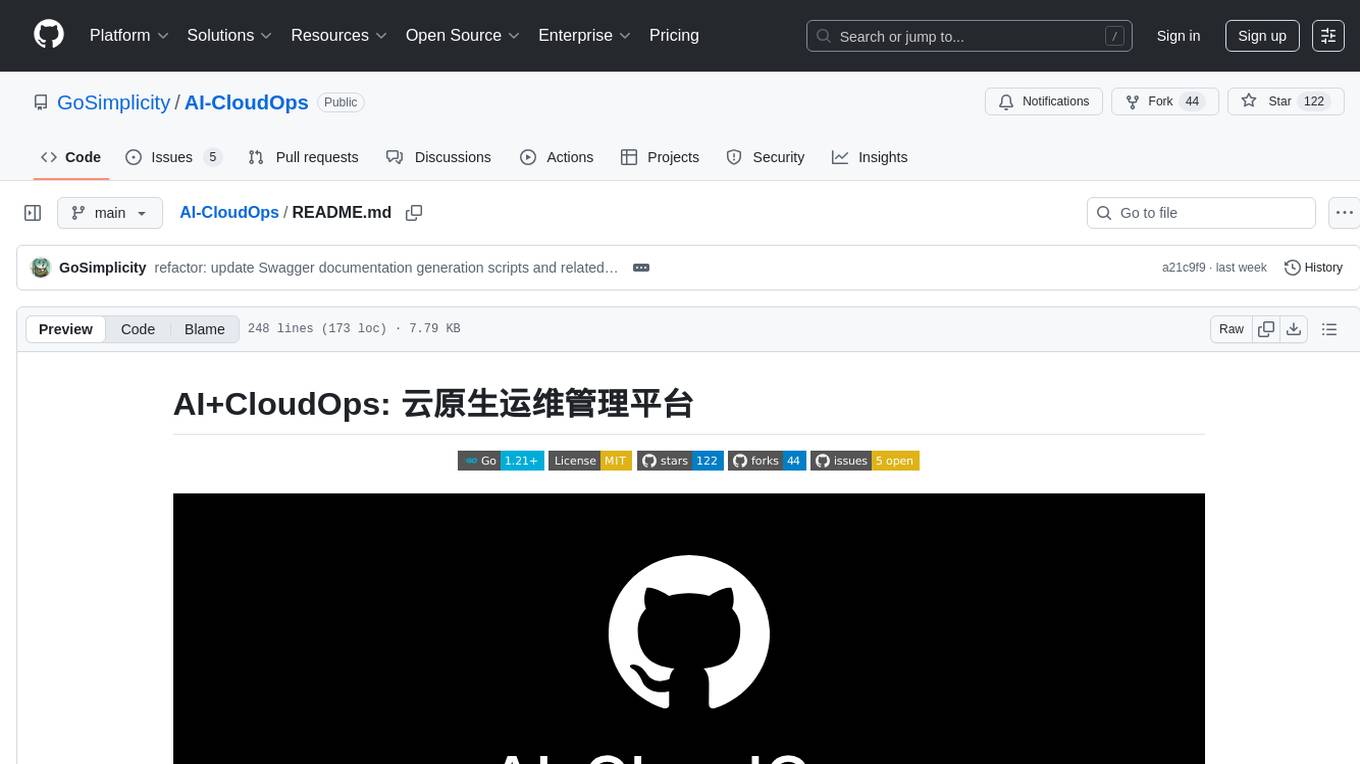Click the AI-CloudOps banner image

tap(689, 628)
